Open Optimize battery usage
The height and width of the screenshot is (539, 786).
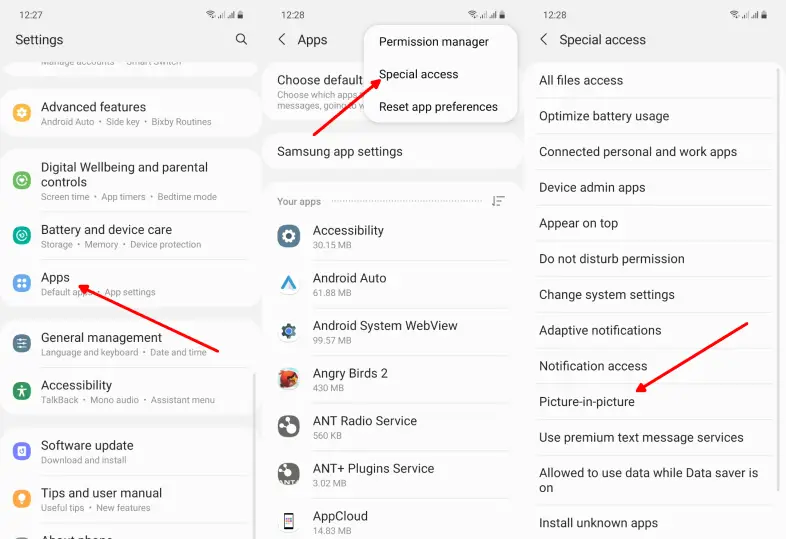654,116
